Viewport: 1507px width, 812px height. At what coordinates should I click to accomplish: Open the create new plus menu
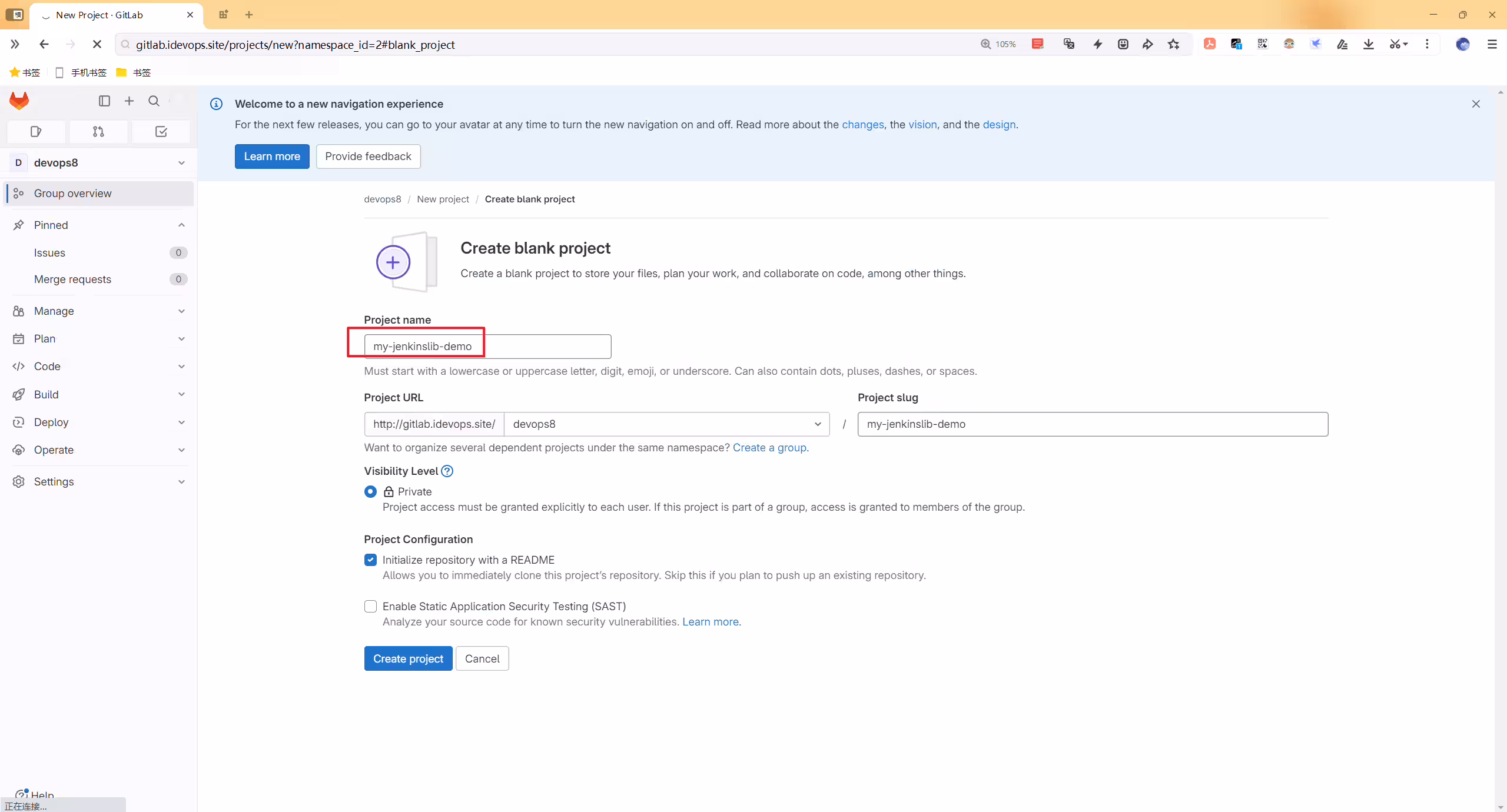tap(129, 101)
